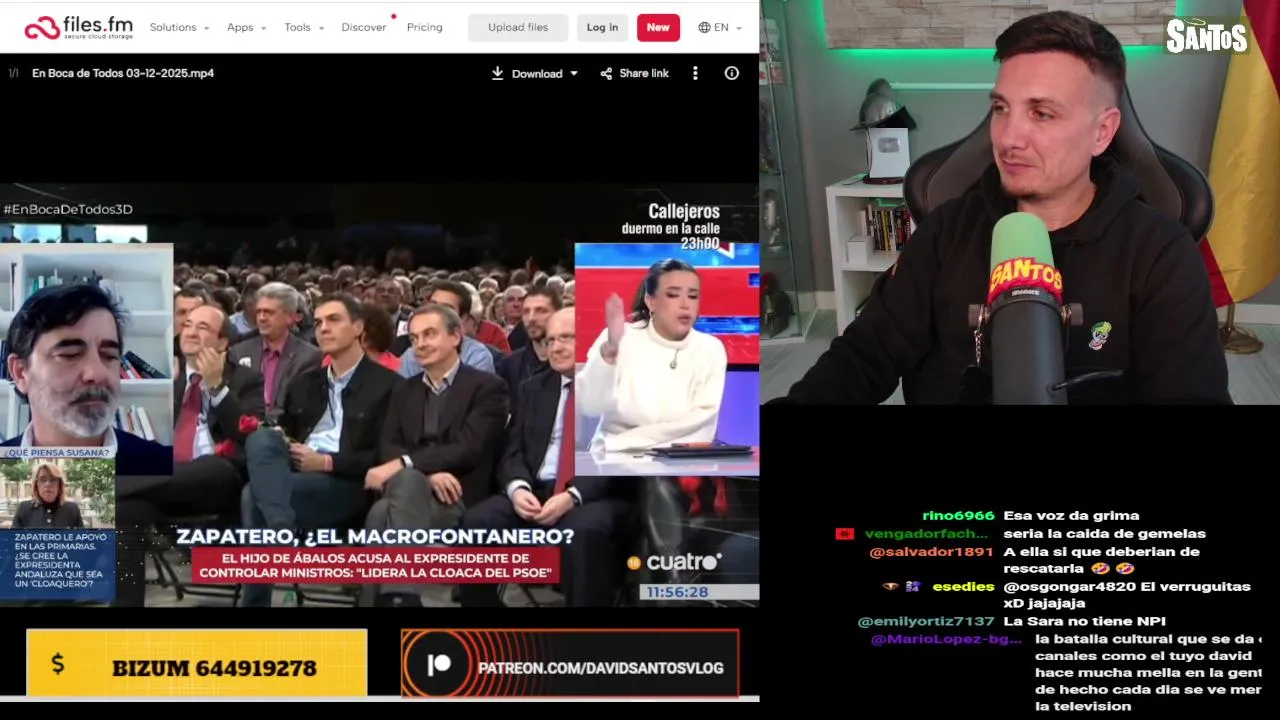
Task: Click the Share link label
Action: (644, 73)
